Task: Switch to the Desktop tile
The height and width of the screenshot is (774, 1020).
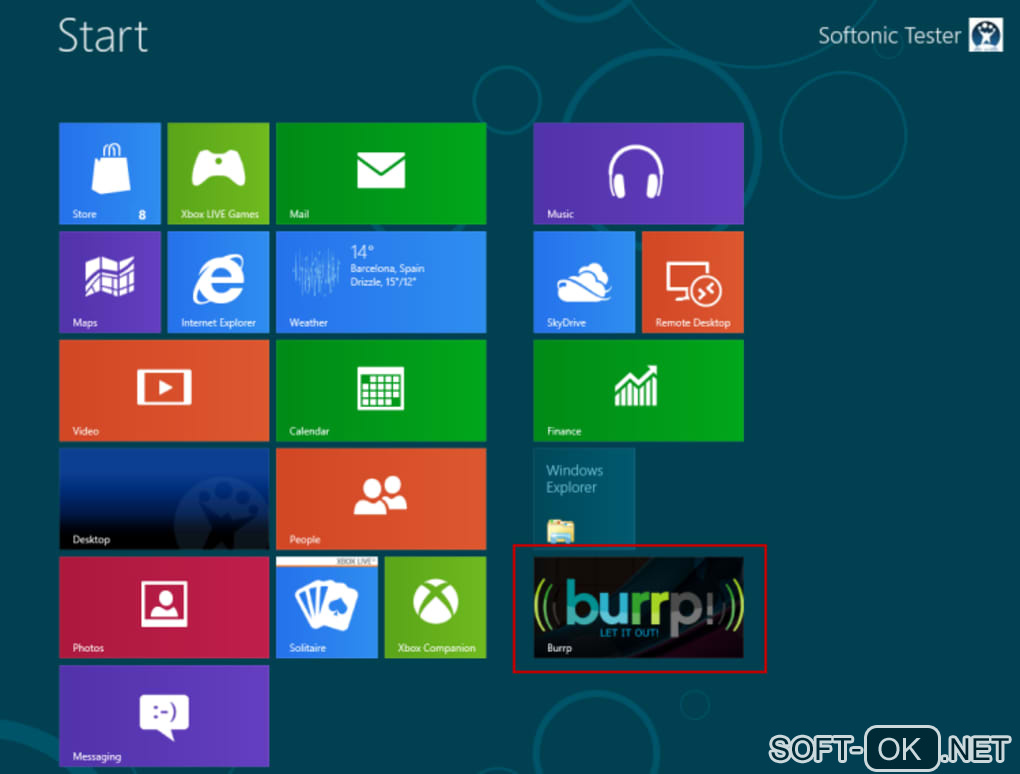Action: 164,499
